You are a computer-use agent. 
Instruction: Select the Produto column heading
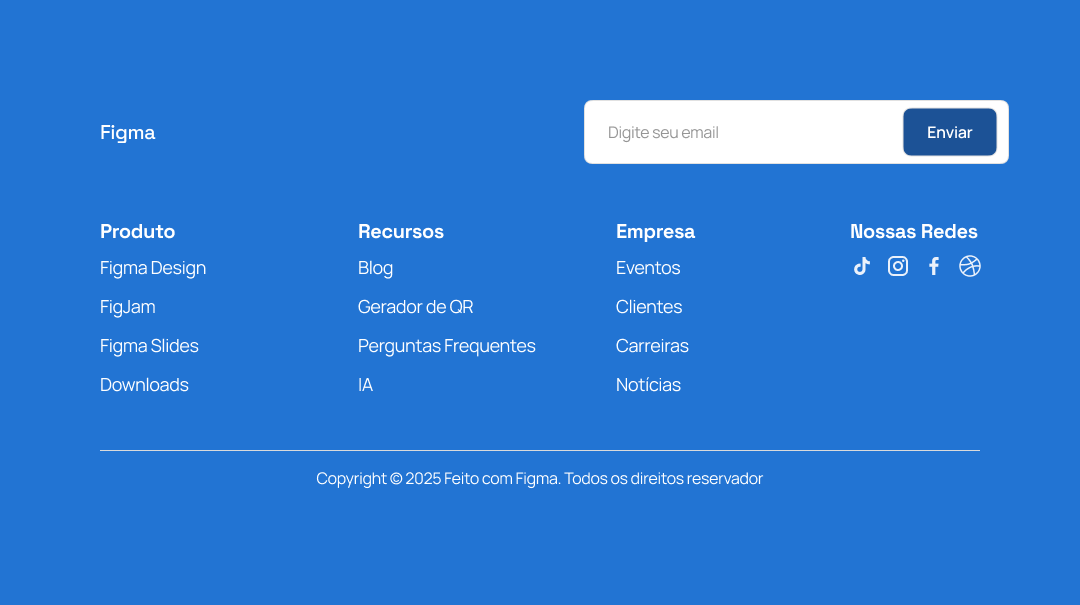point(137,232)
